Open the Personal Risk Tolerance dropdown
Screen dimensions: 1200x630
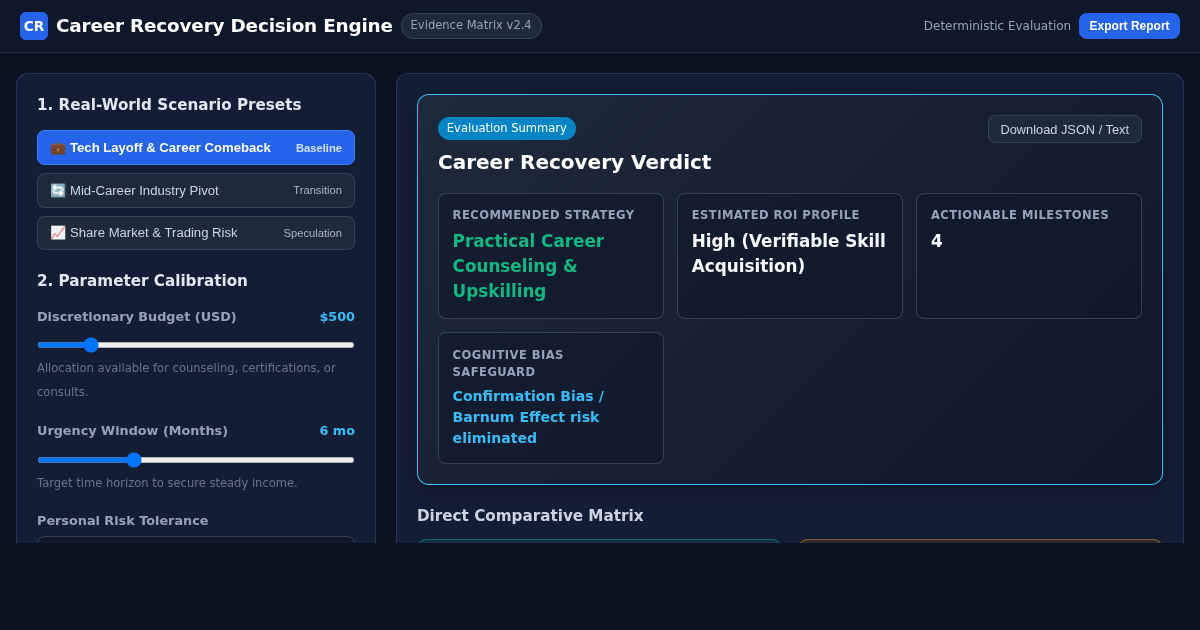click(x=196, y=540)
